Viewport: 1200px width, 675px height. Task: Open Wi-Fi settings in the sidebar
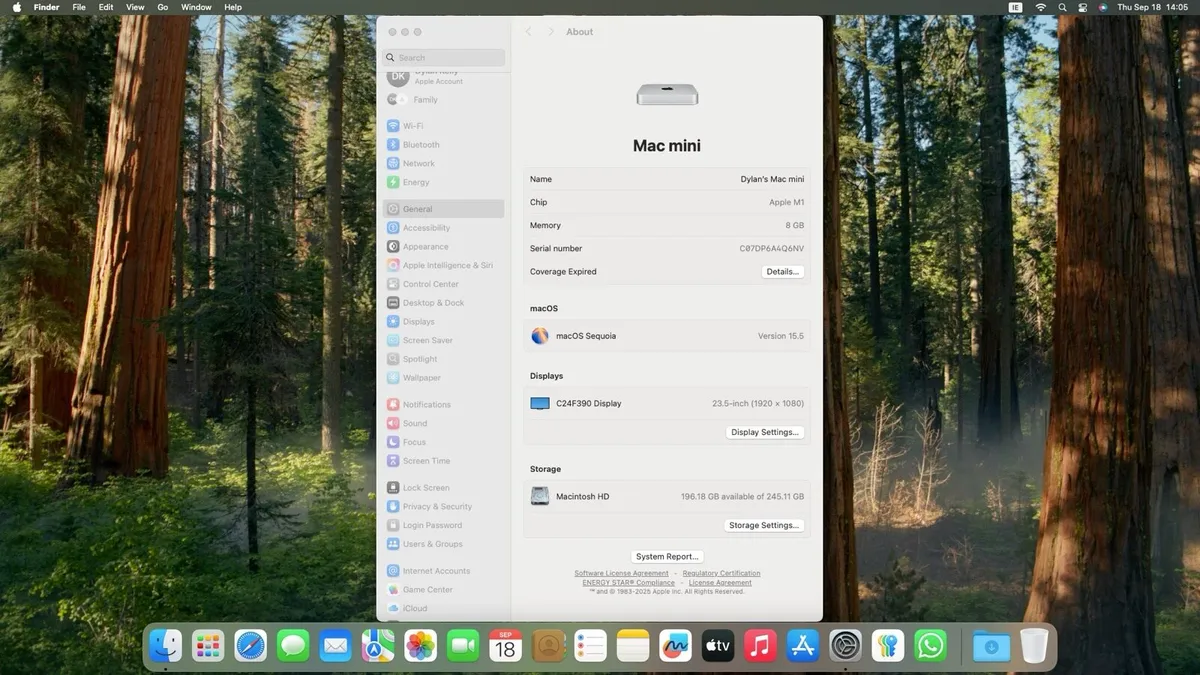(x=443, y=126)
